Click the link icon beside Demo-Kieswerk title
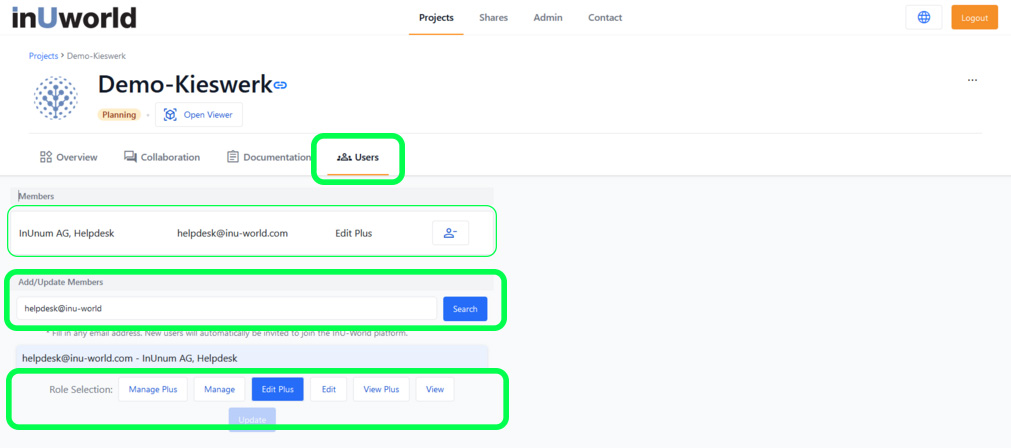Image resolution: width=1011 pixels, height=448 pixels. tap(281, 86)
